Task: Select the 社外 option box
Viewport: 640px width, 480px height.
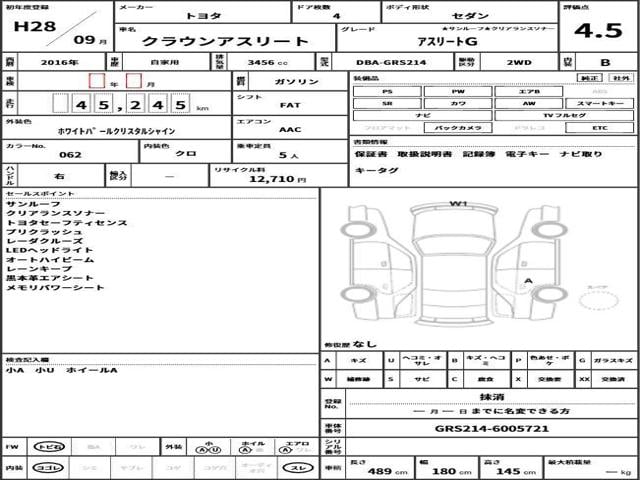Action: [621, 77]
